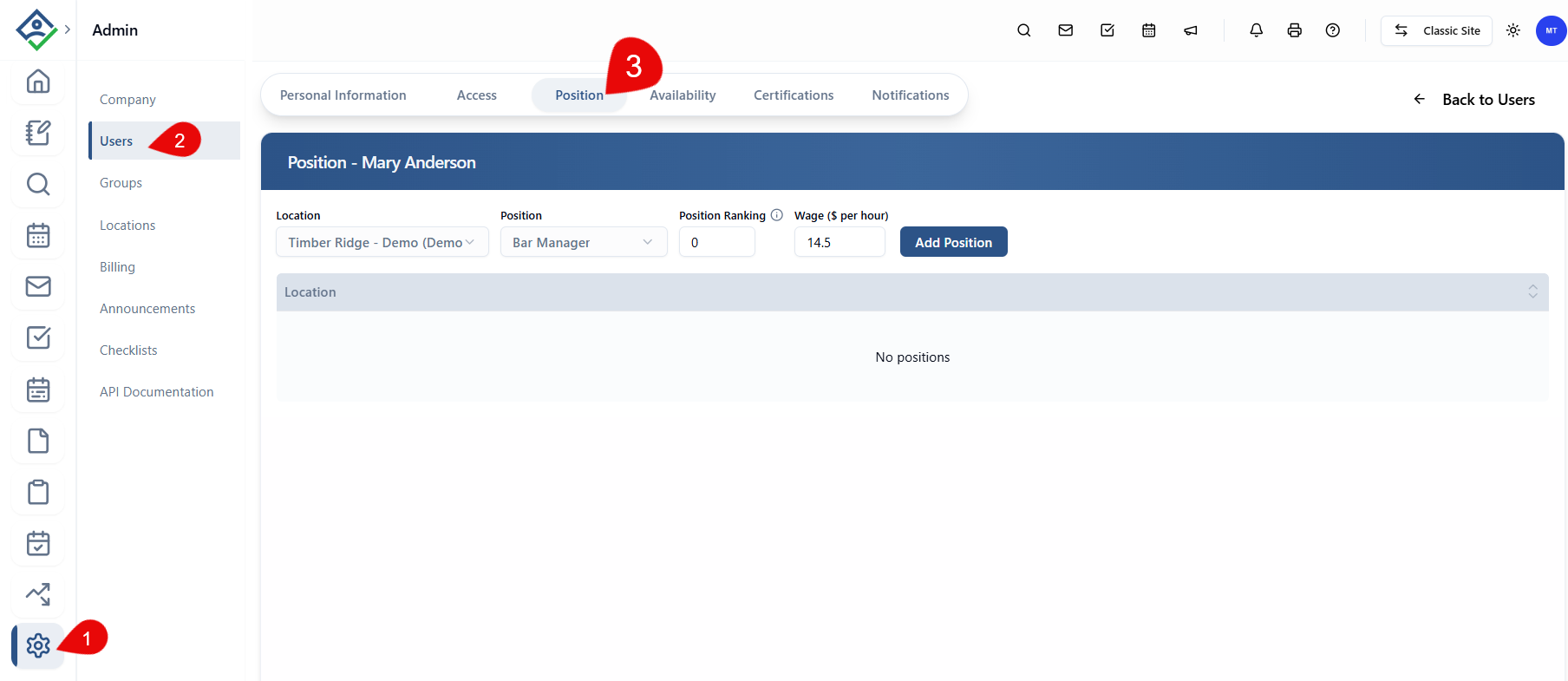Toggle the light/dark theme sun icon

pos(1513,30)
